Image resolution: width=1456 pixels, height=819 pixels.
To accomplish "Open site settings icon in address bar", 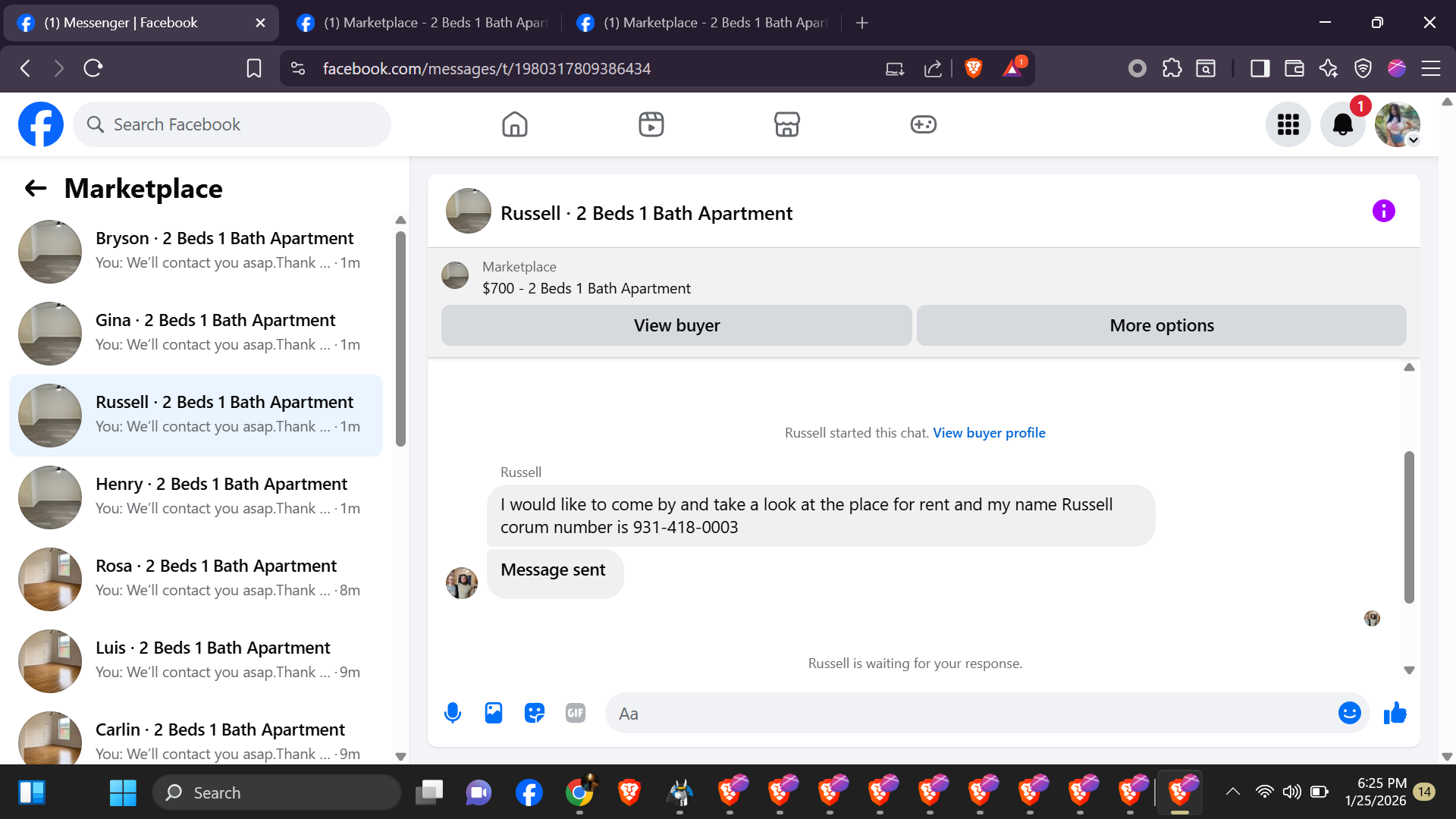I will 298,68.
